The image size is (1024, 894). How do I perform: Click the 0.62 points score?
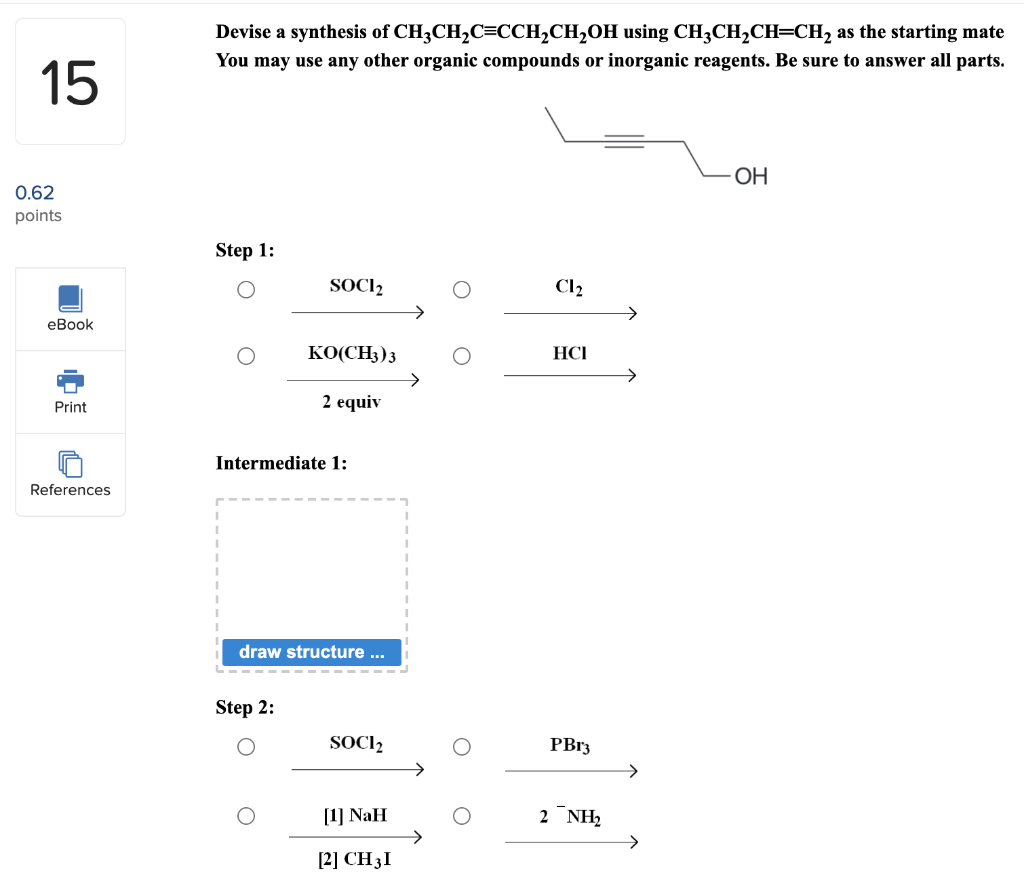(x=34, y=193)
